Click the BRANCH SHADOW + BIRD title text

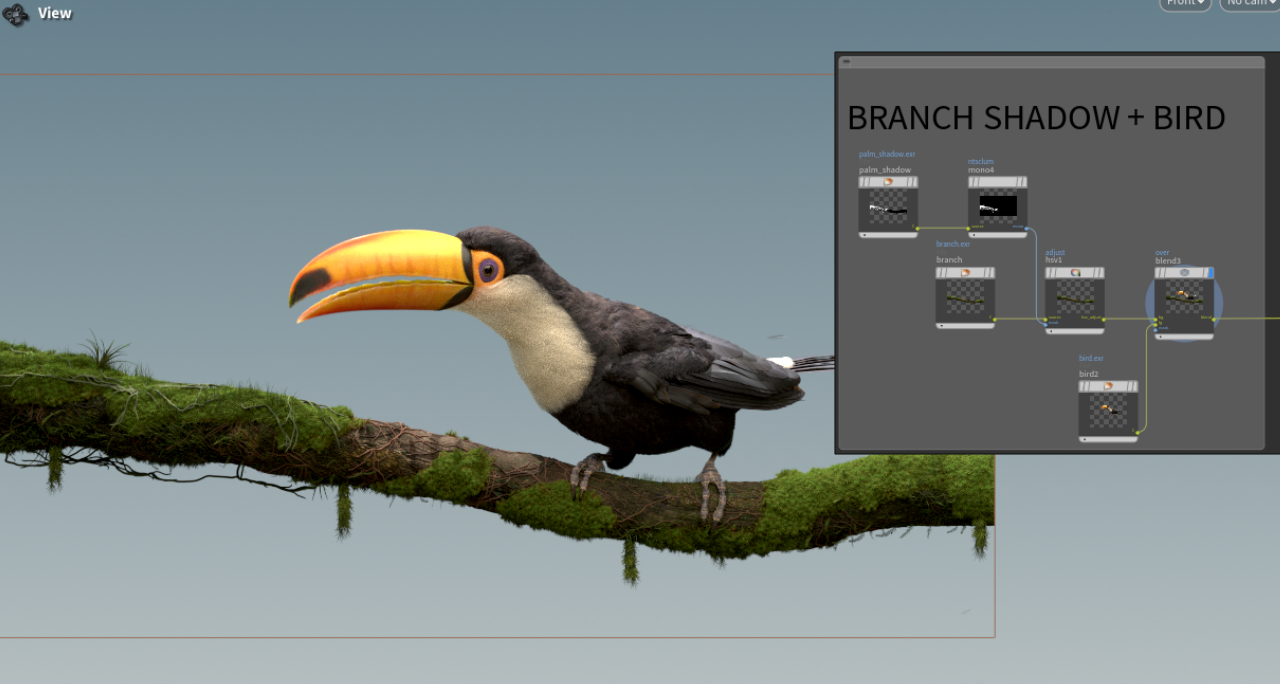tap(1036, 118)
